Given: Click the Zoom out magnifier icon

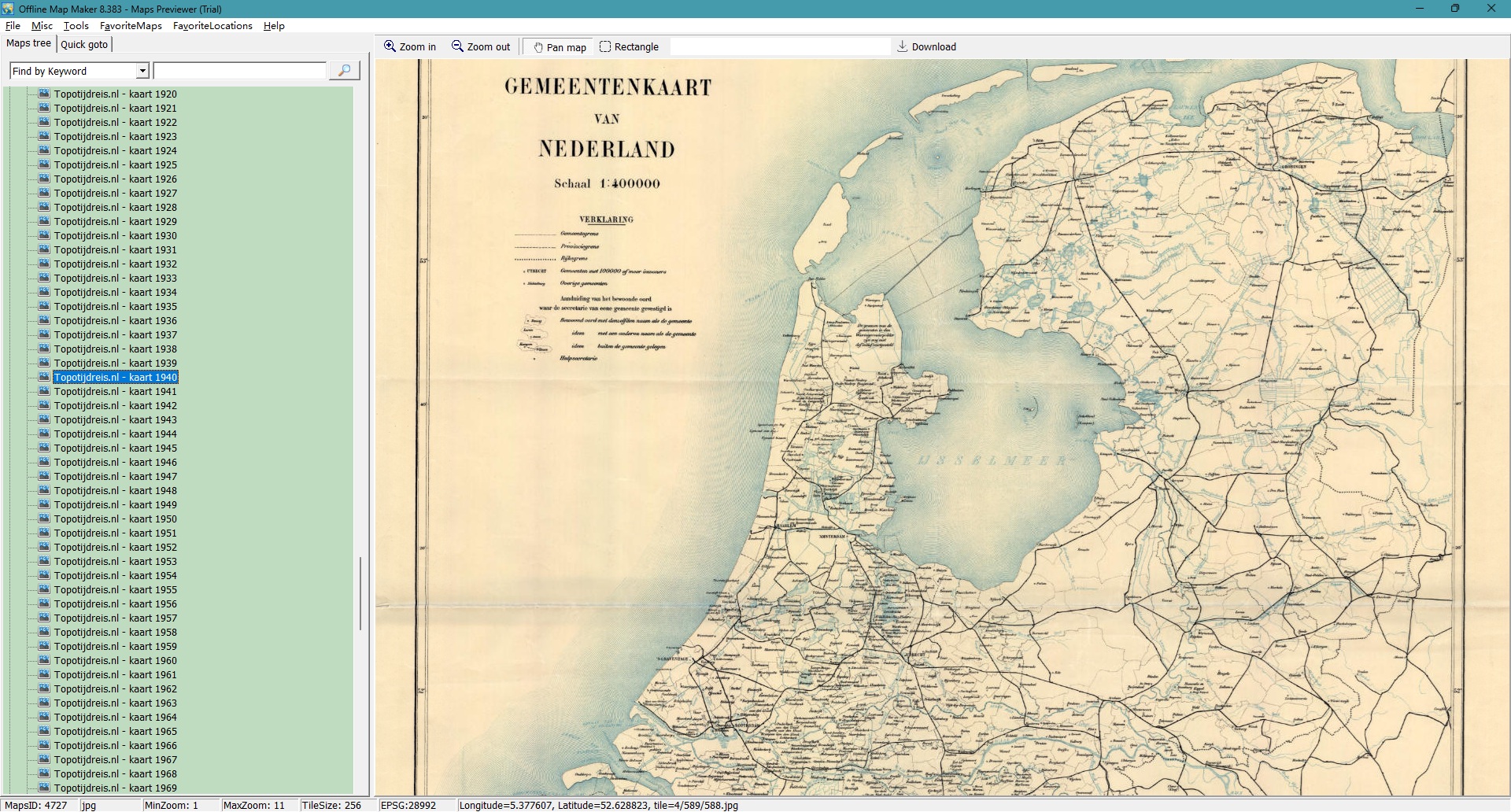Looking at the screenshot, I should coord(457,46).
